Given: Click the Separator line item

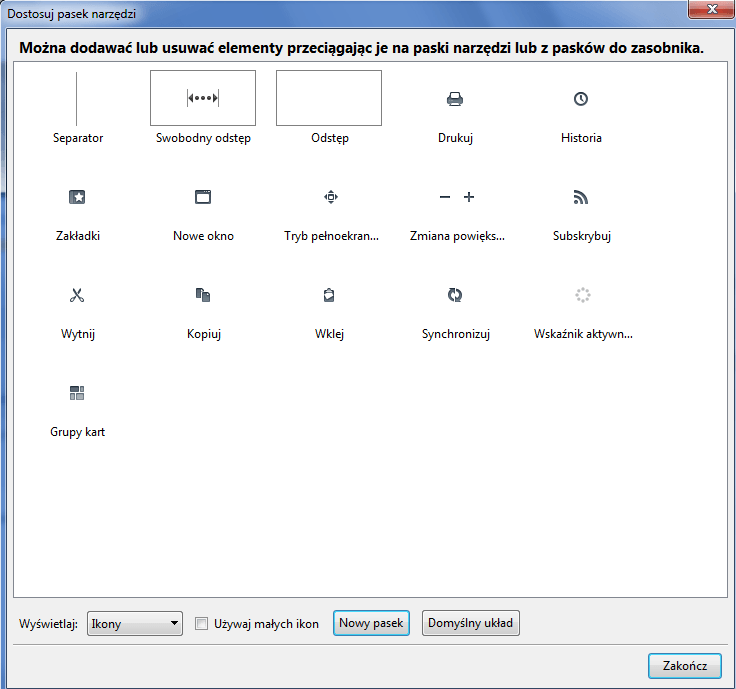Looking at the screenshot, I should (x=77, y=98).
